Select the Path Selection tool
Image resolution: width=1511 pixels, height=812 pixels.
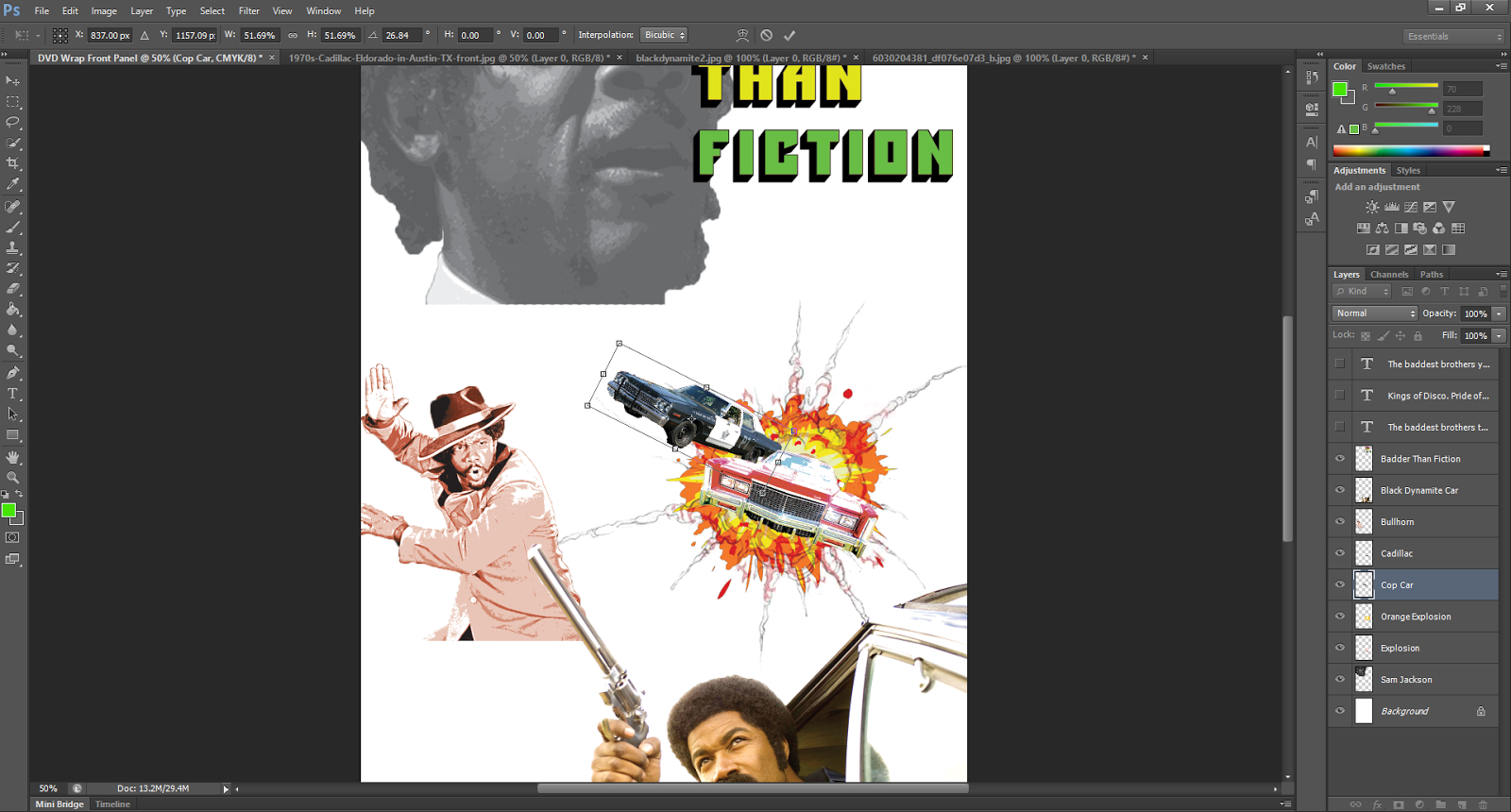[x=13, y=414]
